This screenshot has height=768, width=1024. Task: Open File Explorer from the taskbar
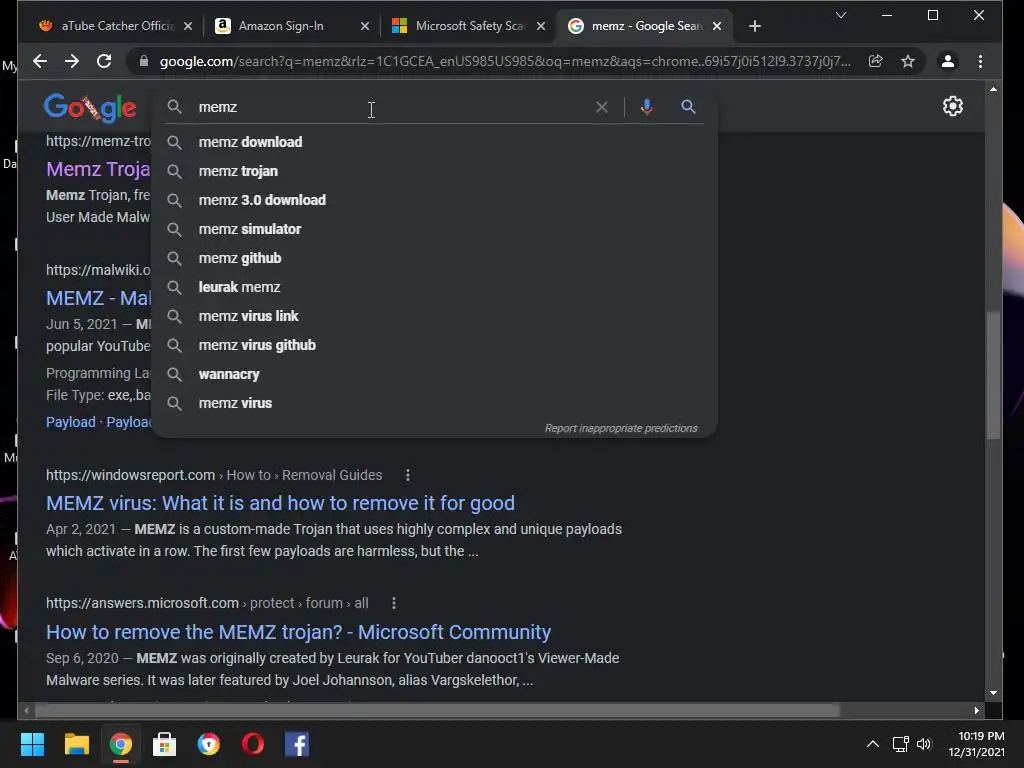coord(76,744)
